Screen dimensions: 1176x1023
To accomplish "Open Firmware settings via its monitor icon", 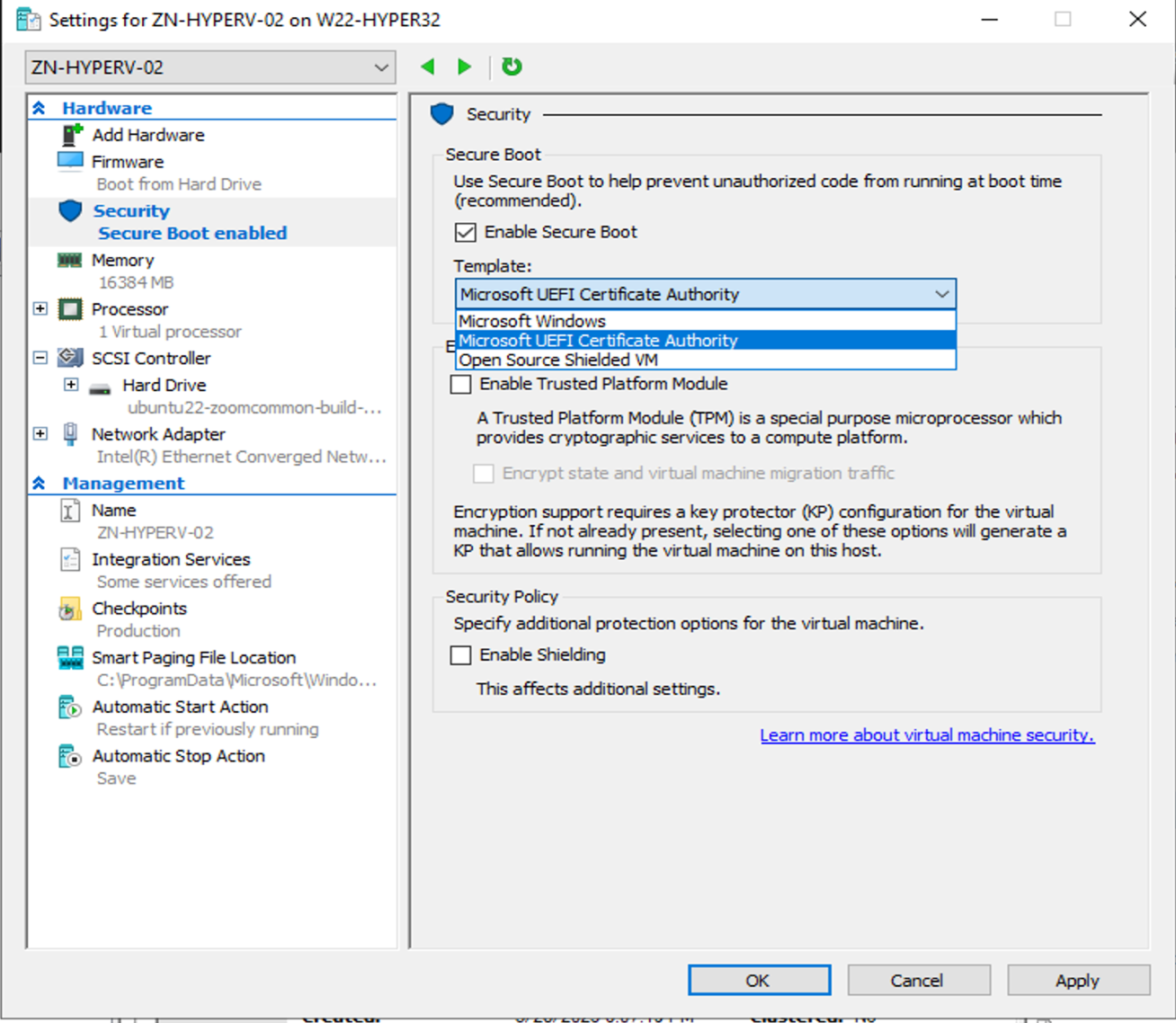I will click(70, 162).
